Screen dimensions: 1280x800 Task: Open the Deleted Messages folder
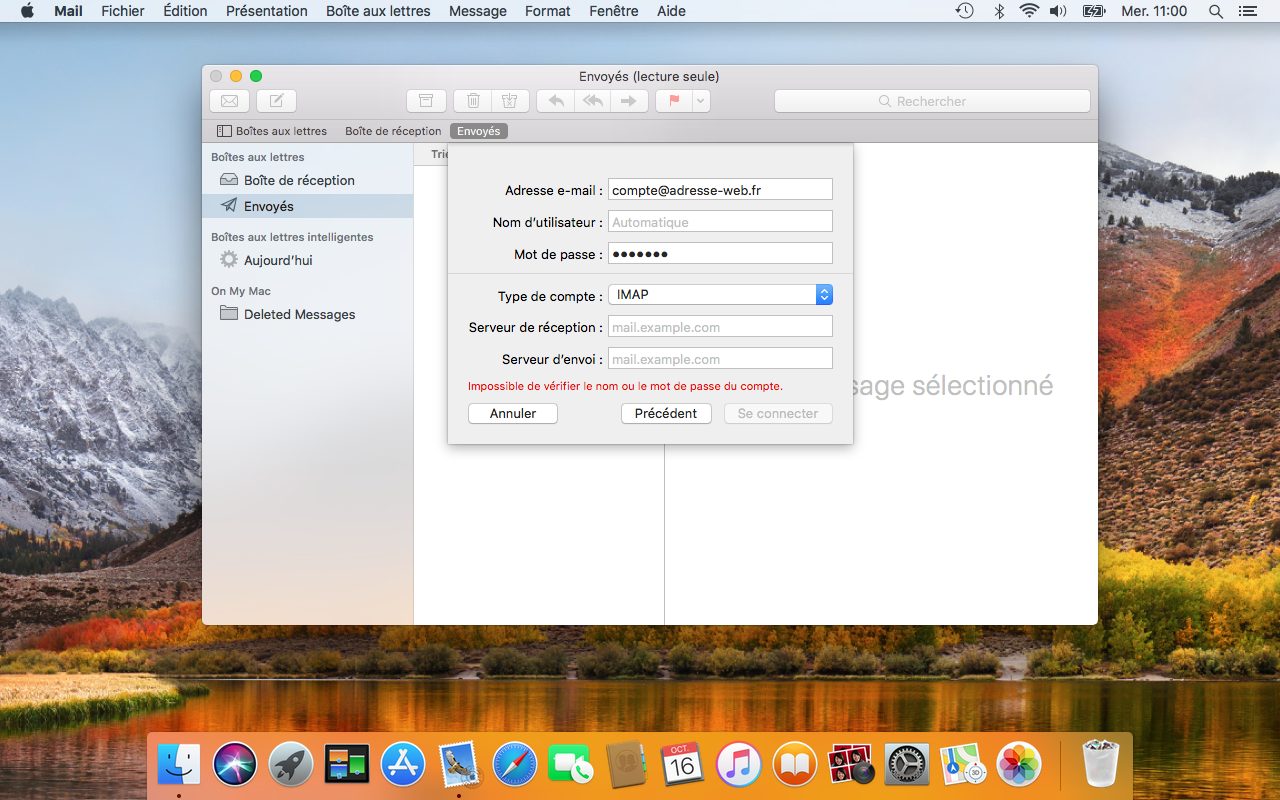(308, 314)
